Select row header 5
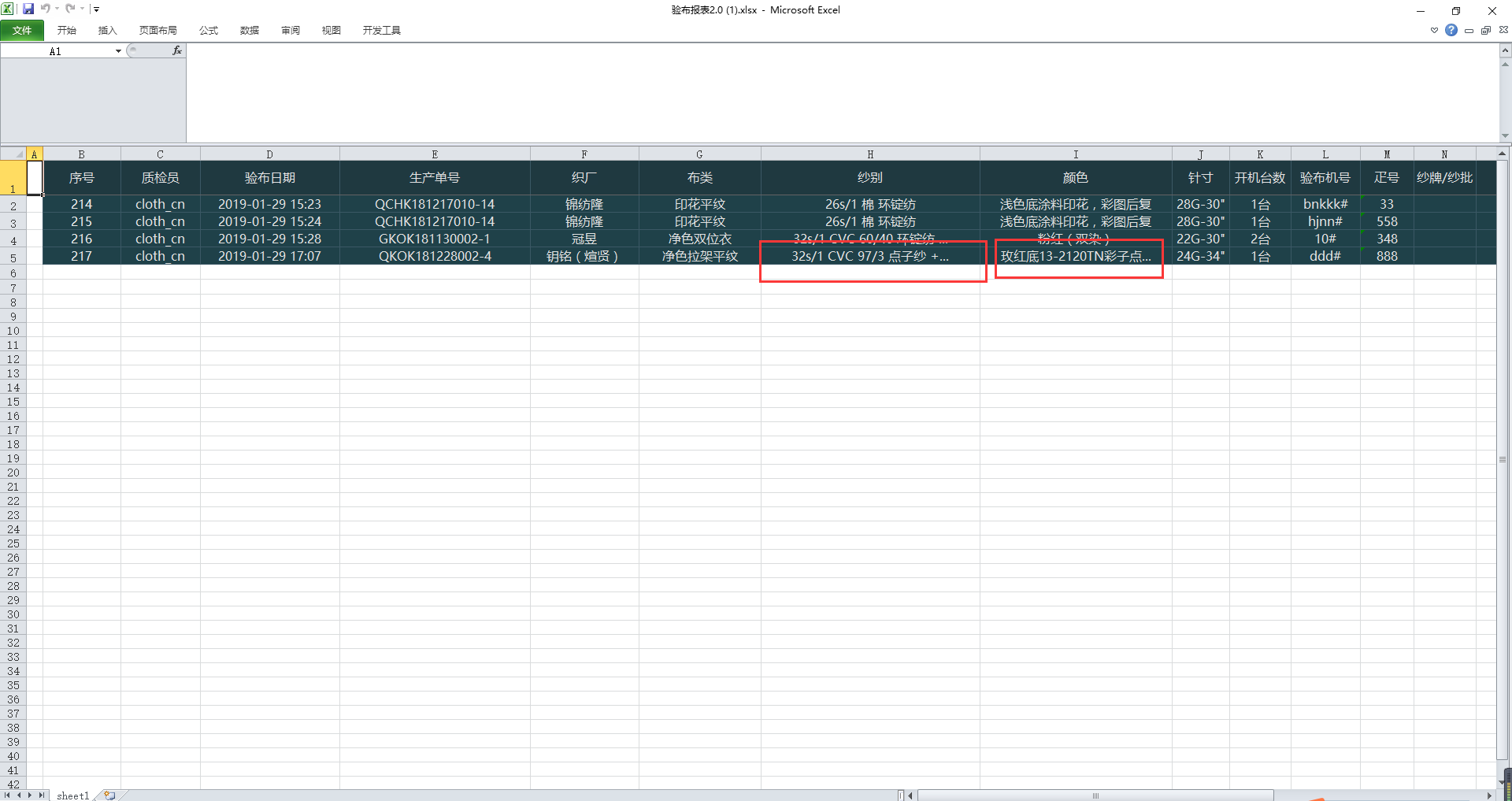Screen dimensions: 1512x801 (x=13, y=258)
